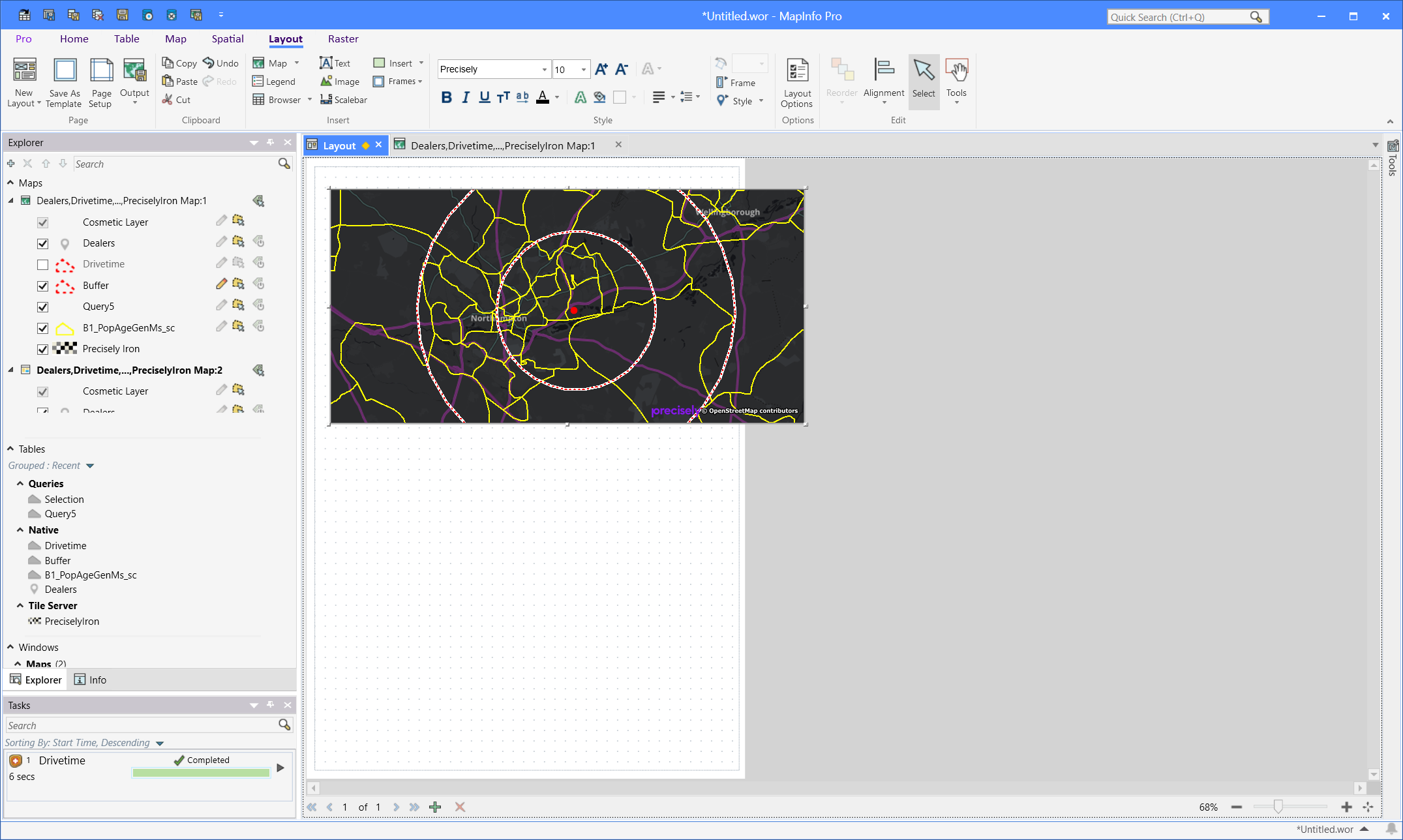Click the add page plus icon
The image size is (1403, 840).
pyautogui.click(x=435, y=807)
